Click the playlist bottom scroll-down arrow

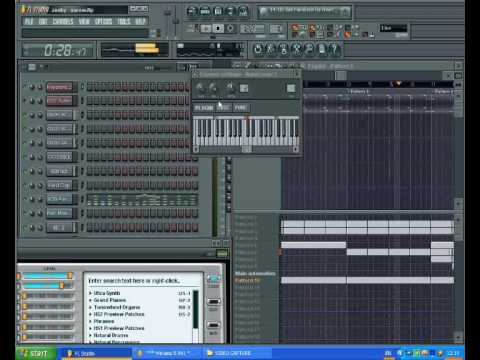458,337
